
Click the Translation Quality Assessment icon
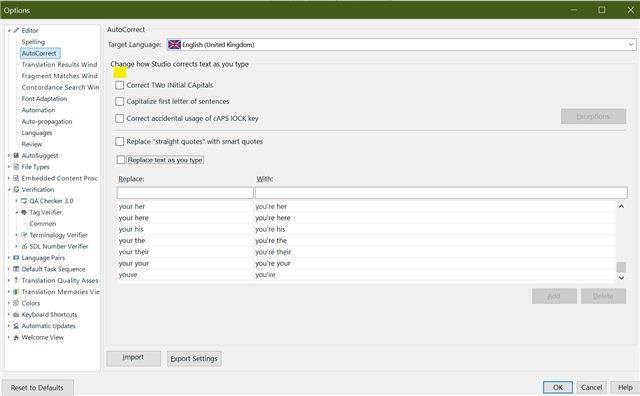[16, 280]
